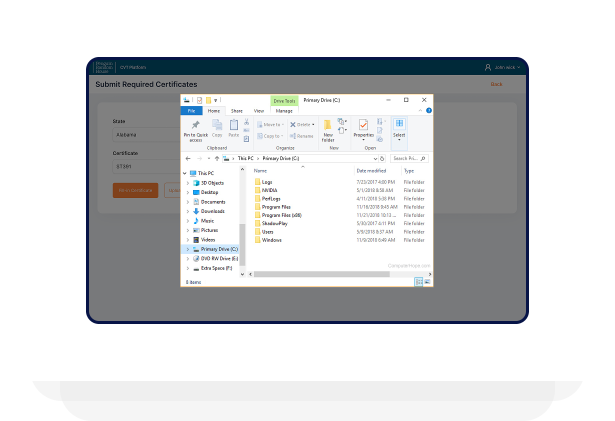Click the Properties checkmark icon
The height and width of the screenshot is (421, 615).
click(x=363, y=125)
